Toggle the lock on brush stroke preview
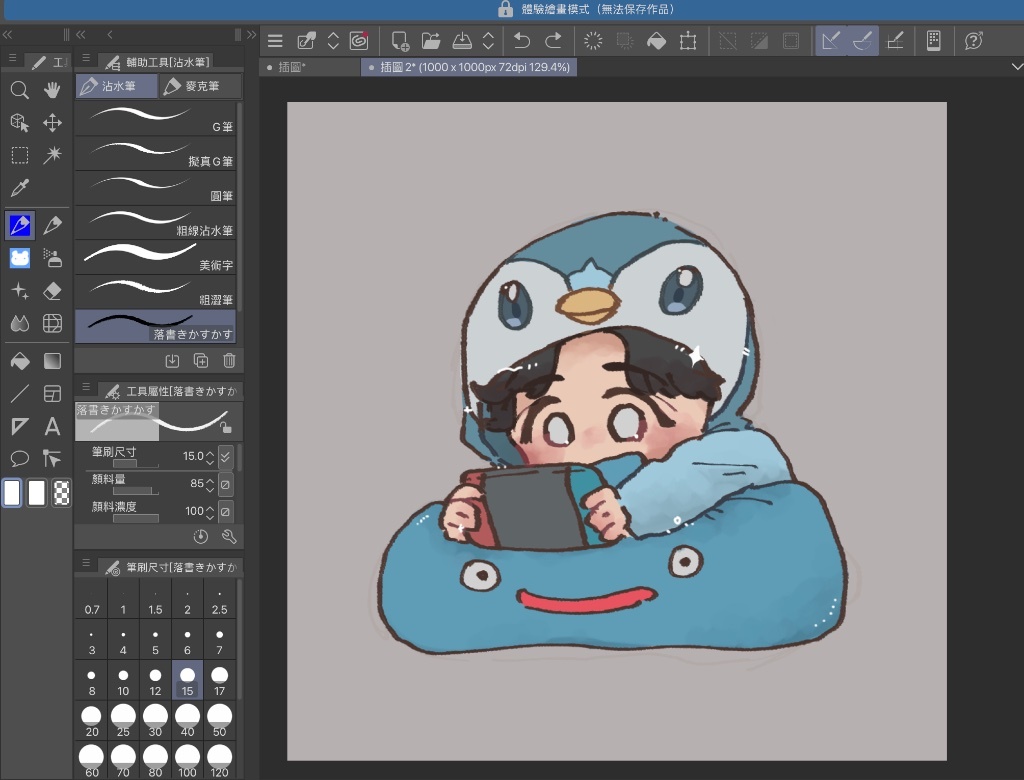This screenshot has height=780, width=1024. (226, 428)
